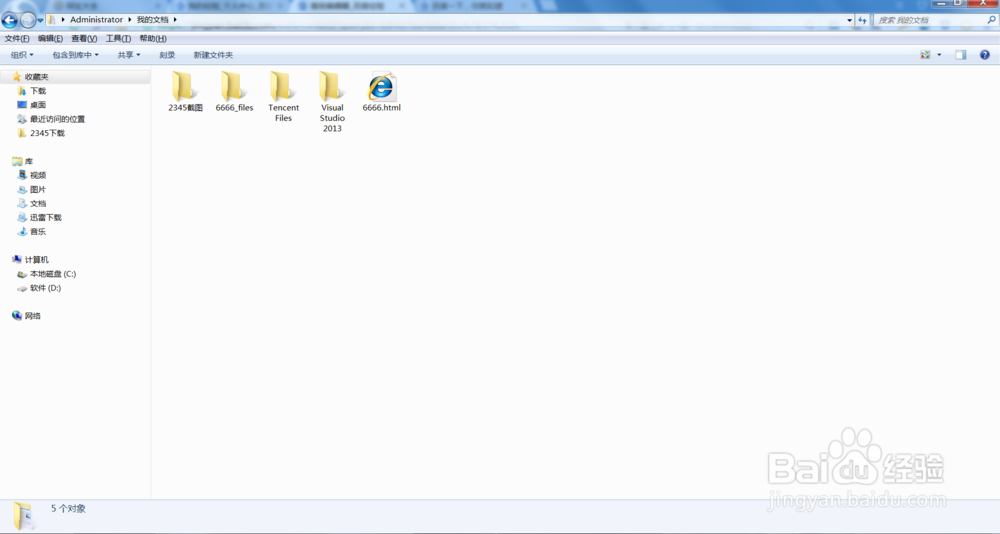Select 库 in the navigation pane

(29, 161)
